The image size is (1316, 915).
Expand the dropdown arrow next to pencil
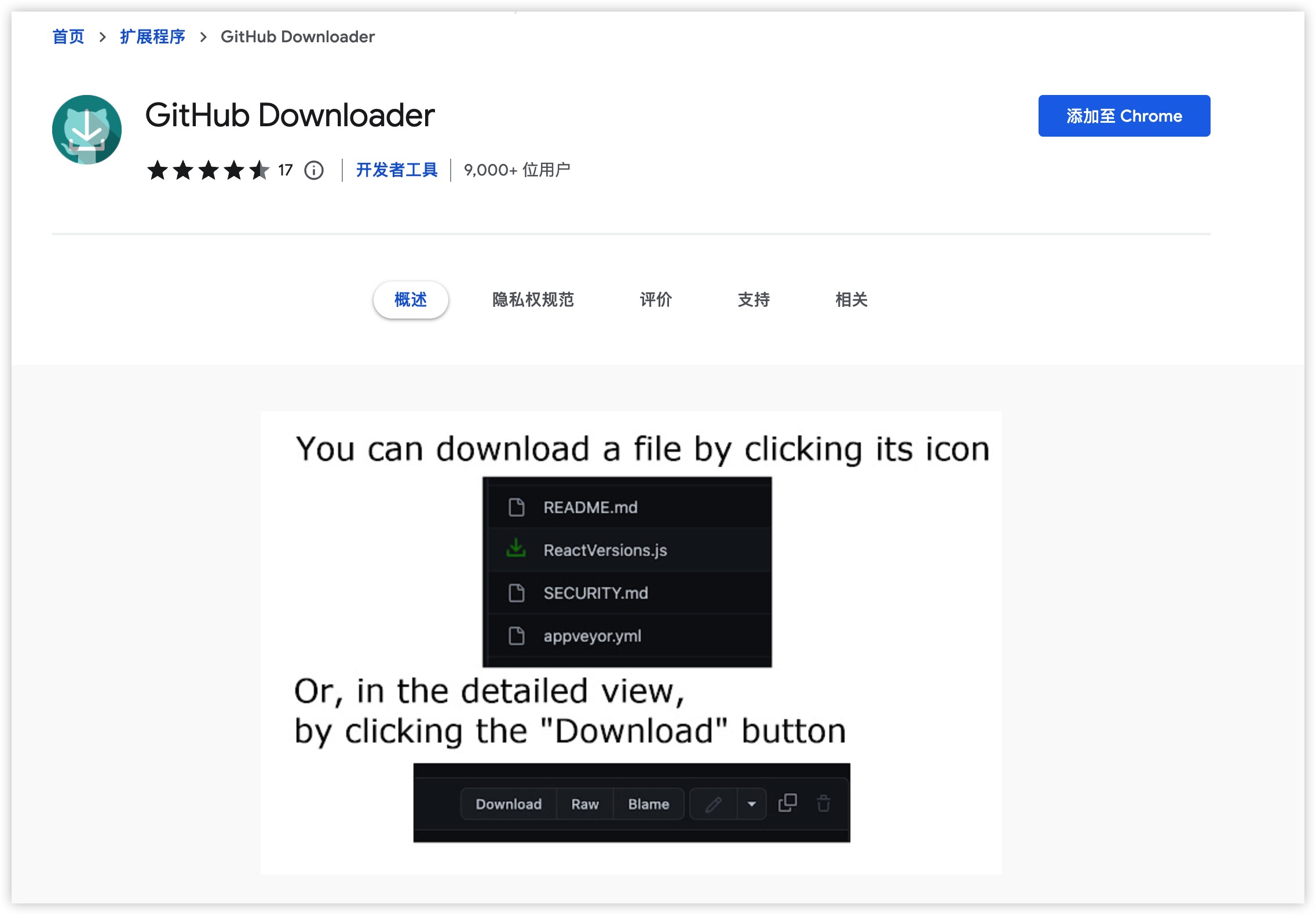[752, 804]
